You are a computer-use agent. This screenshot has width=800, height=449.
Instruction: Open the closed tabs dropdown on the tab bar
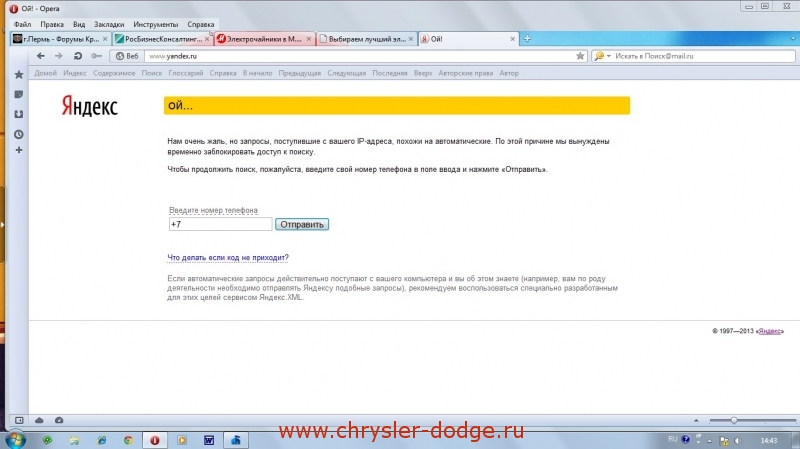[x=792, y=39]
